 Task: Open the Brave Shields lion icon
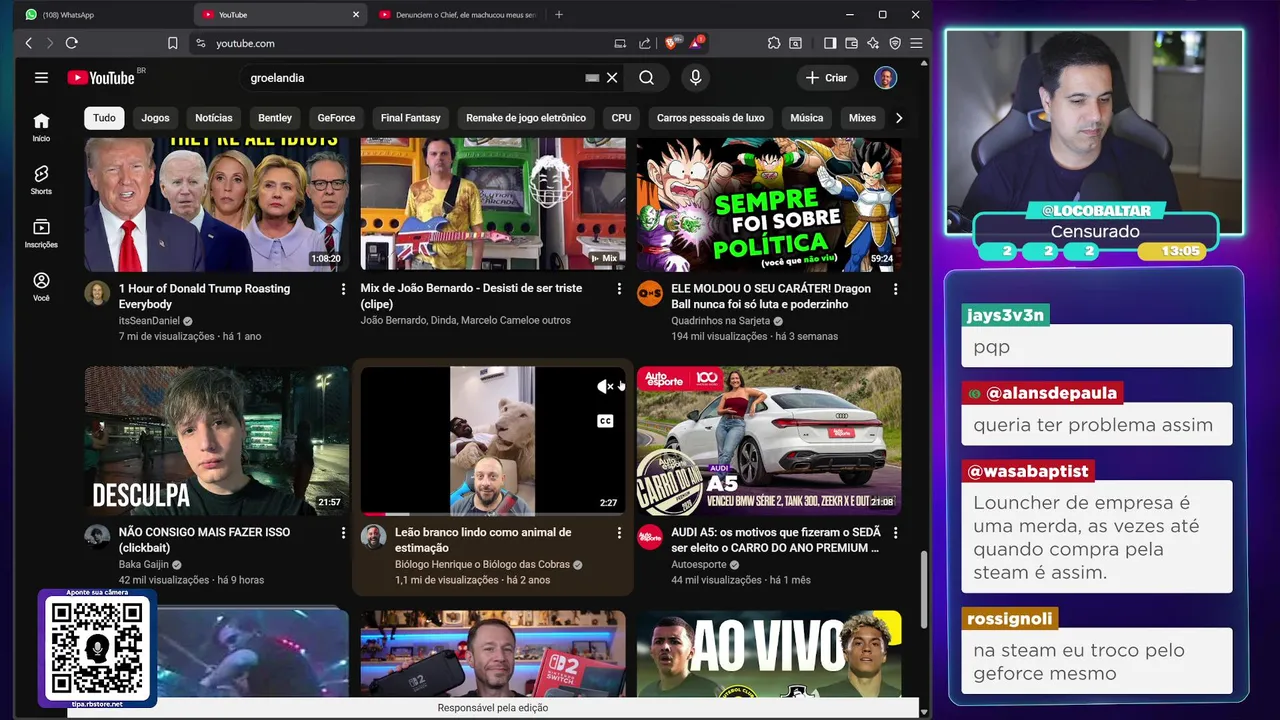(x=673, y=43)
